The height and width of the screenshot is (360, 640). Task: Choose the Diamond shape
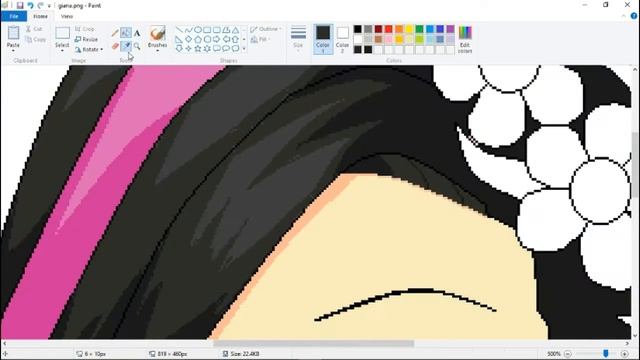(188, 39)
